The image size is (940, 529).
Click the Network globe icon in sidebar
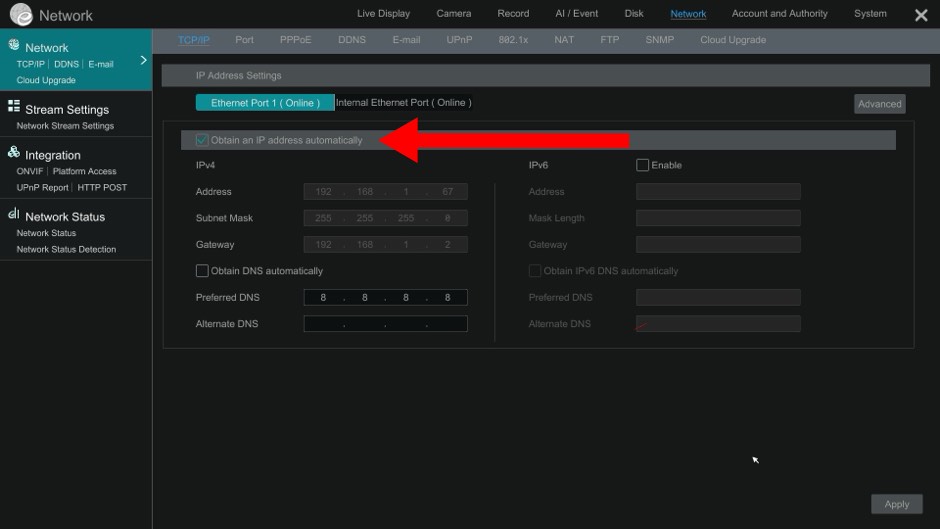coord(13,45)
